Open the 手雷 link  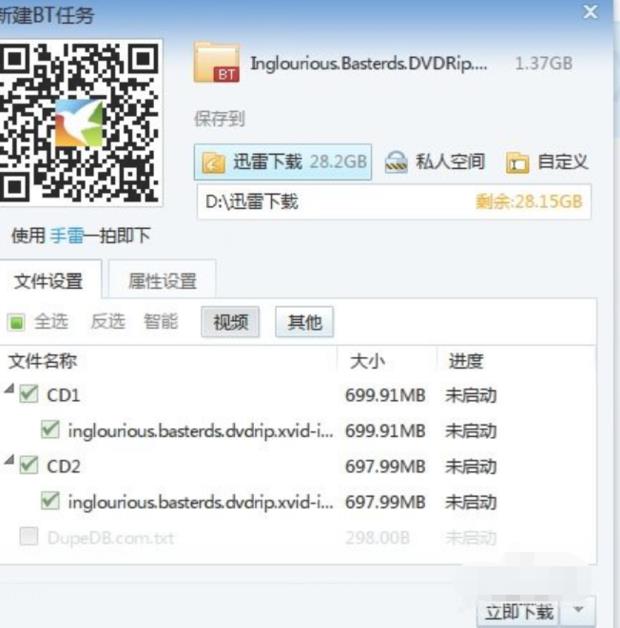pyautogui.click(x=67, y=236)
